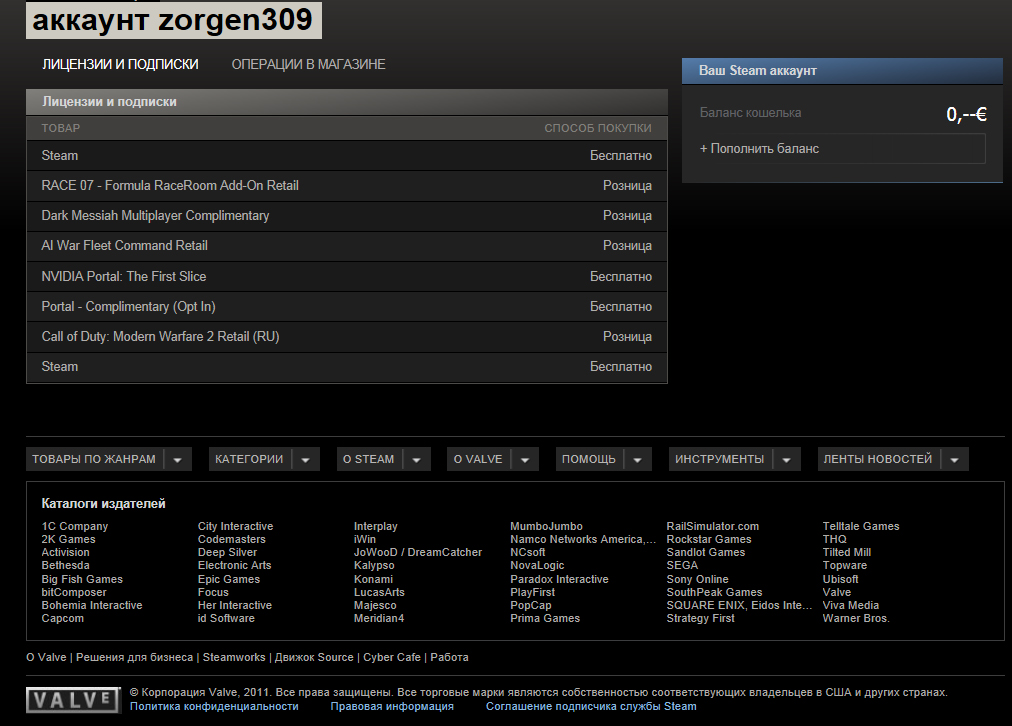Open the КАТЕГОРИИ dropdown arrow
This screenshot has height=726, width=1012.
point(305,459)
